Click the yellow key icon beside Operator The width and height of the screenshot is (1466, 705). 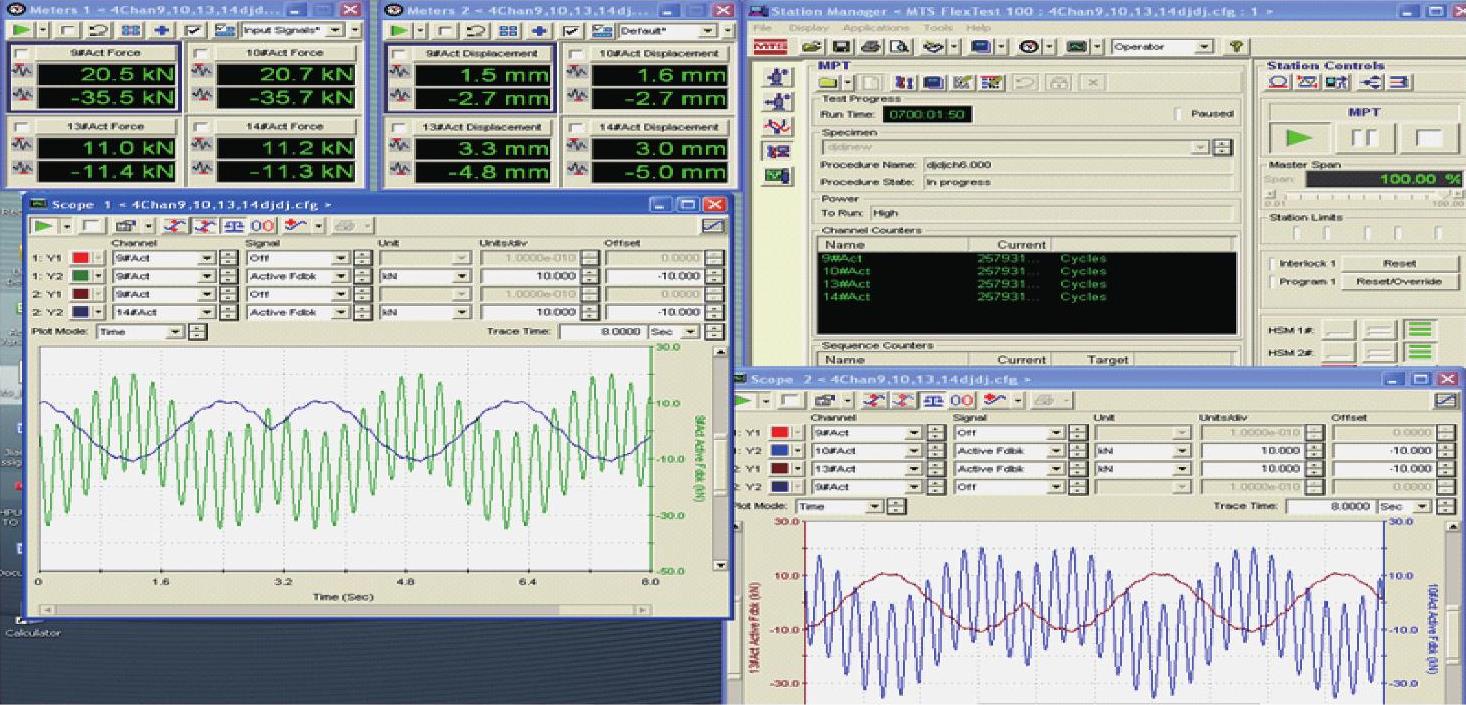point(1236,47)
